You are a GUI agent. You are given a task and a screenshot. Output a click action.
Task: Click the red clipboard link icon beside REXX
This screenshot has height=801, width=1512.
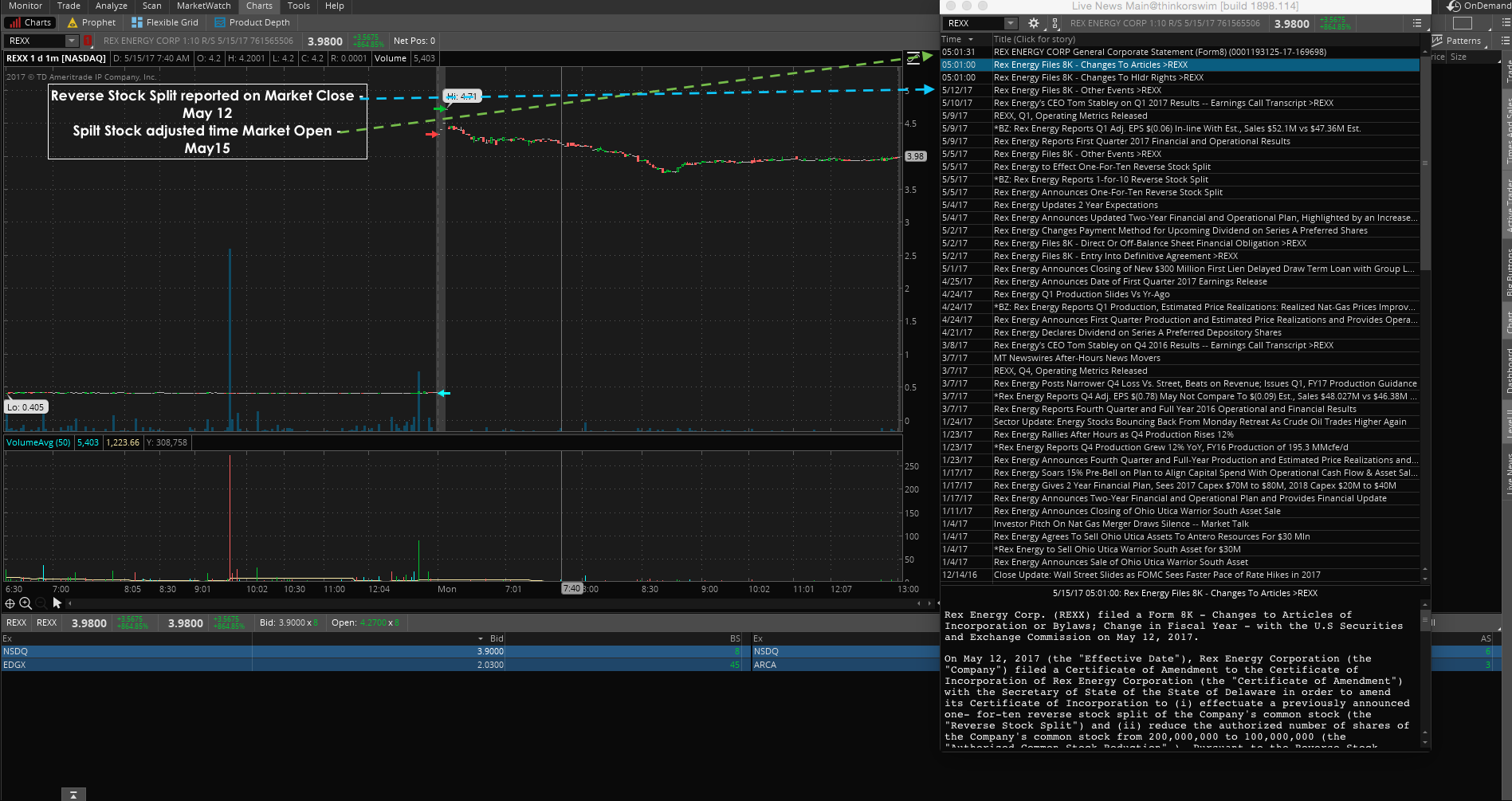pyautogui.click(x=88, y=41)
